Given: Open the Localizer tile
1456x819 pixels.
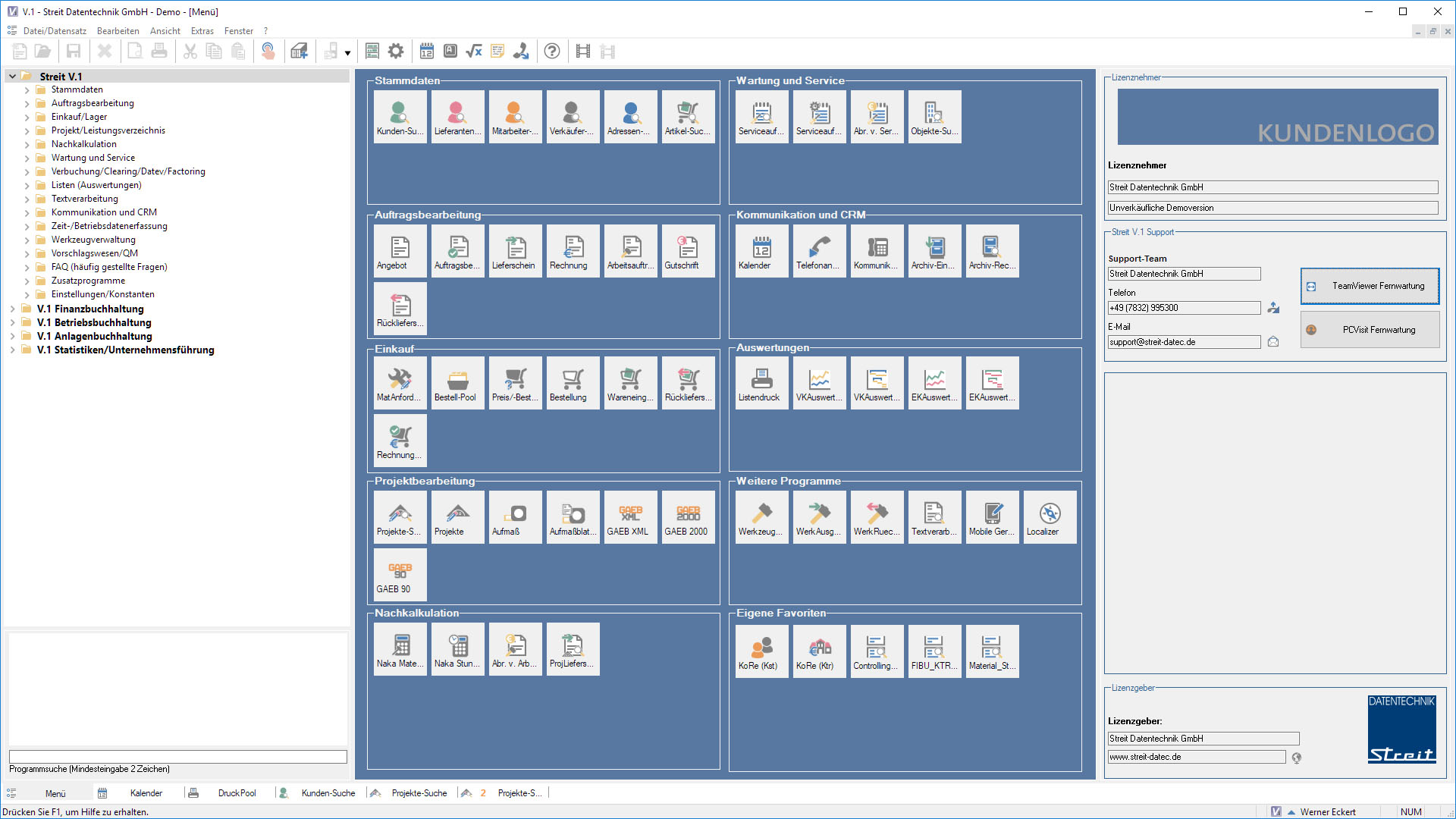Looking at the screenshot, I should [x=1050, y=517].
